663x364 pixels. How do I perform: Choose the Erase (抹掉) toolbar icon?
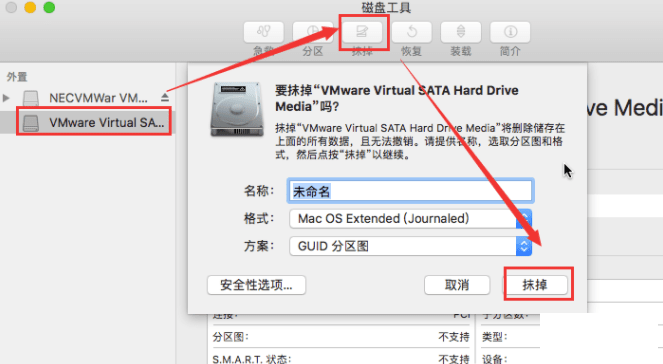[x=362, y=32]
